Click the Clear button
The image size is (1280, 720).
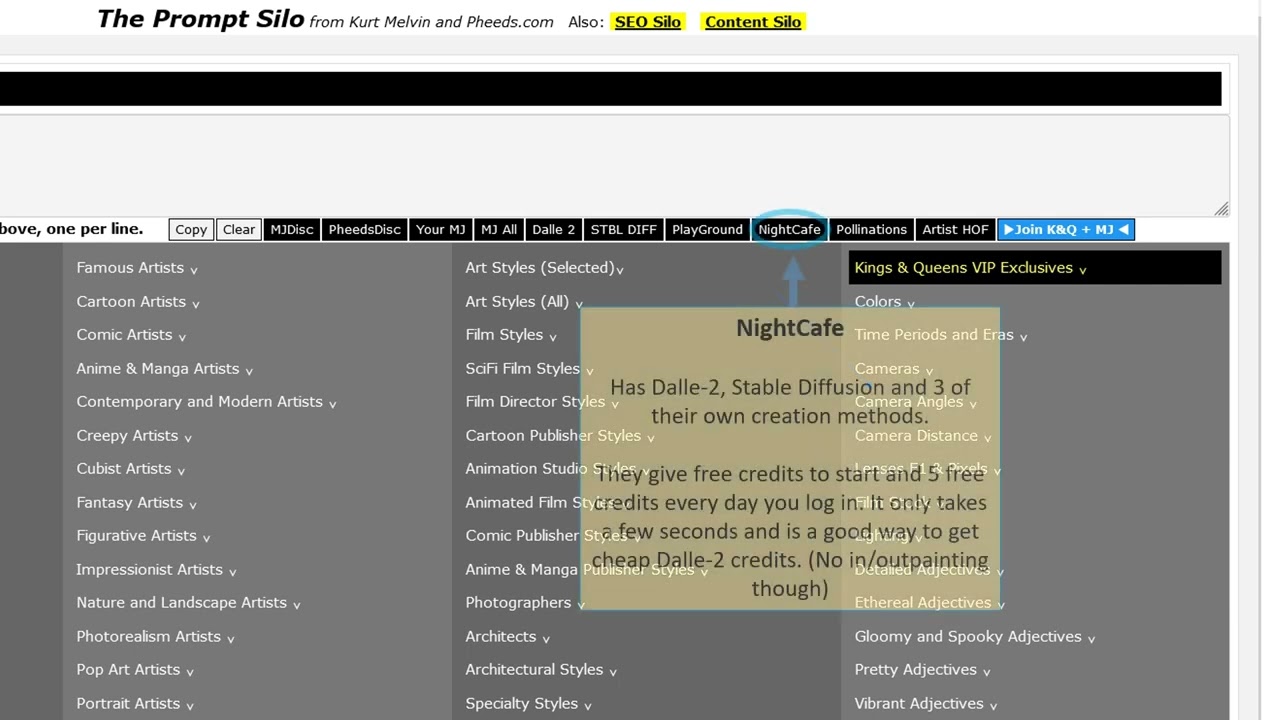coord(239,230)
